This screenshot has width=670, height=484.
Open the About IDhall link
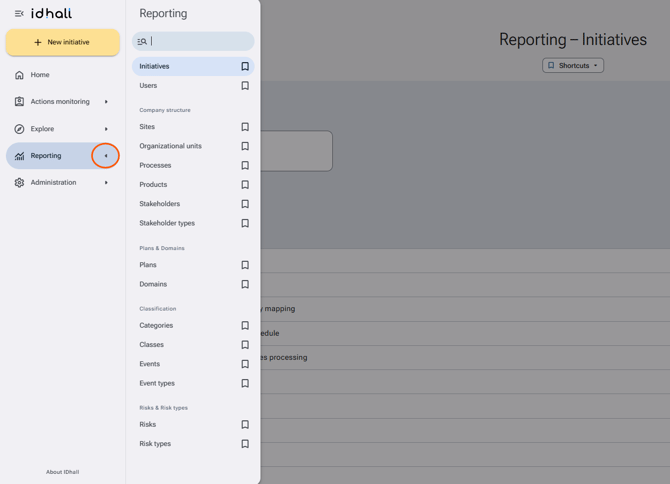62,472
